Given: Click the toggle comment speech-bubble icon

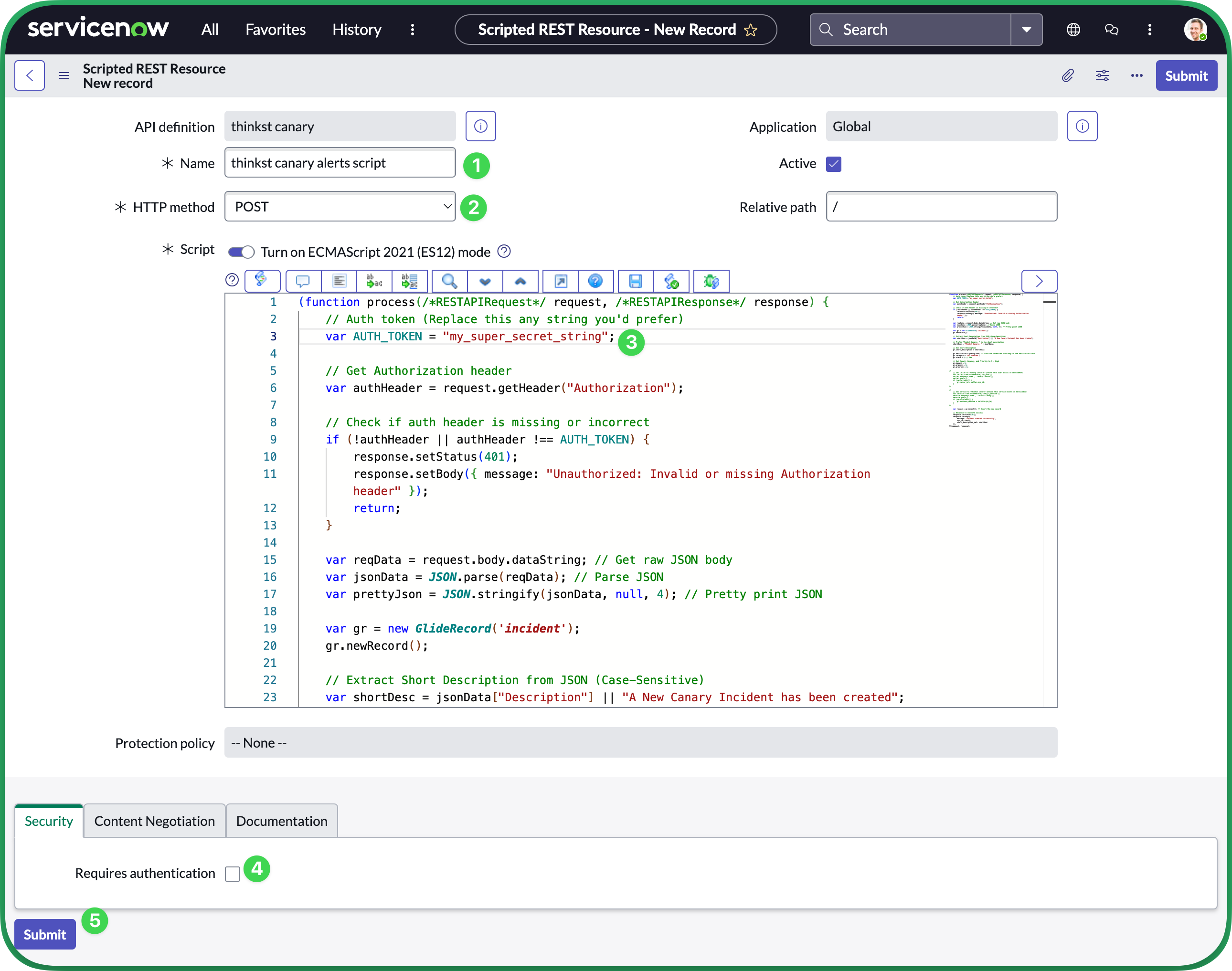Looking at the screenshot, I should pos(303,281).
